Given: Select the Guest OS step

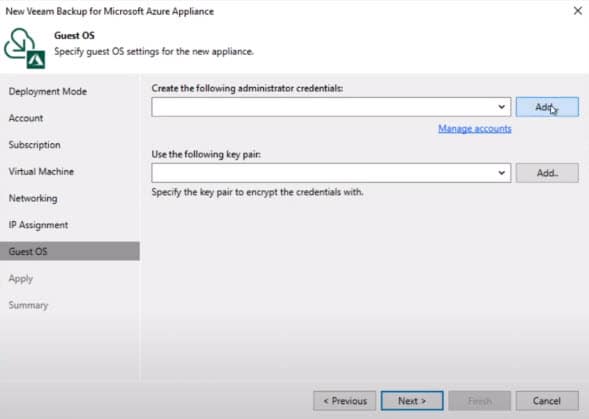Looking at the screenshot, I should click(70, 251).
